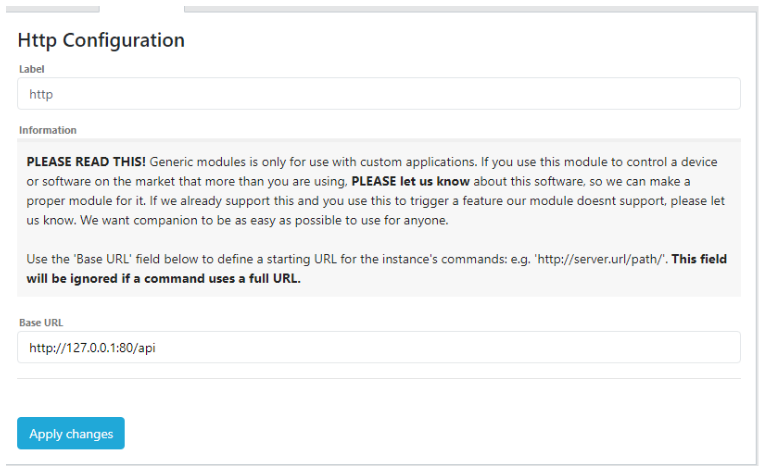Select the gray tab strip left of active tab
This screenshot has height=472, width=769.
tap(53, 9)
